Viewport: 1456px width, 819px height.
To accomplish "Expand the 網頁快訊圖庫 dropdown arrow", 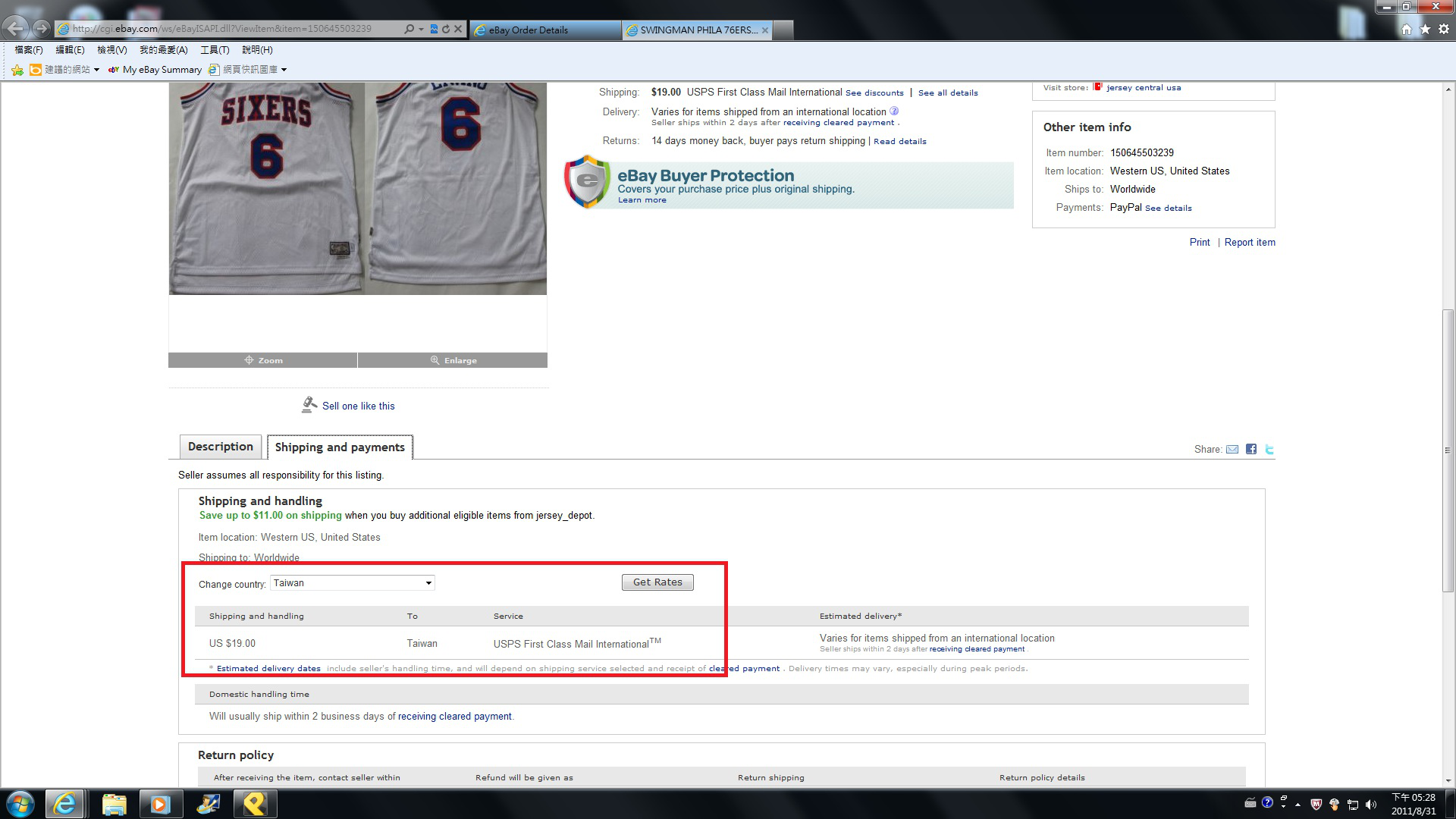I will [x=284, y=70].
